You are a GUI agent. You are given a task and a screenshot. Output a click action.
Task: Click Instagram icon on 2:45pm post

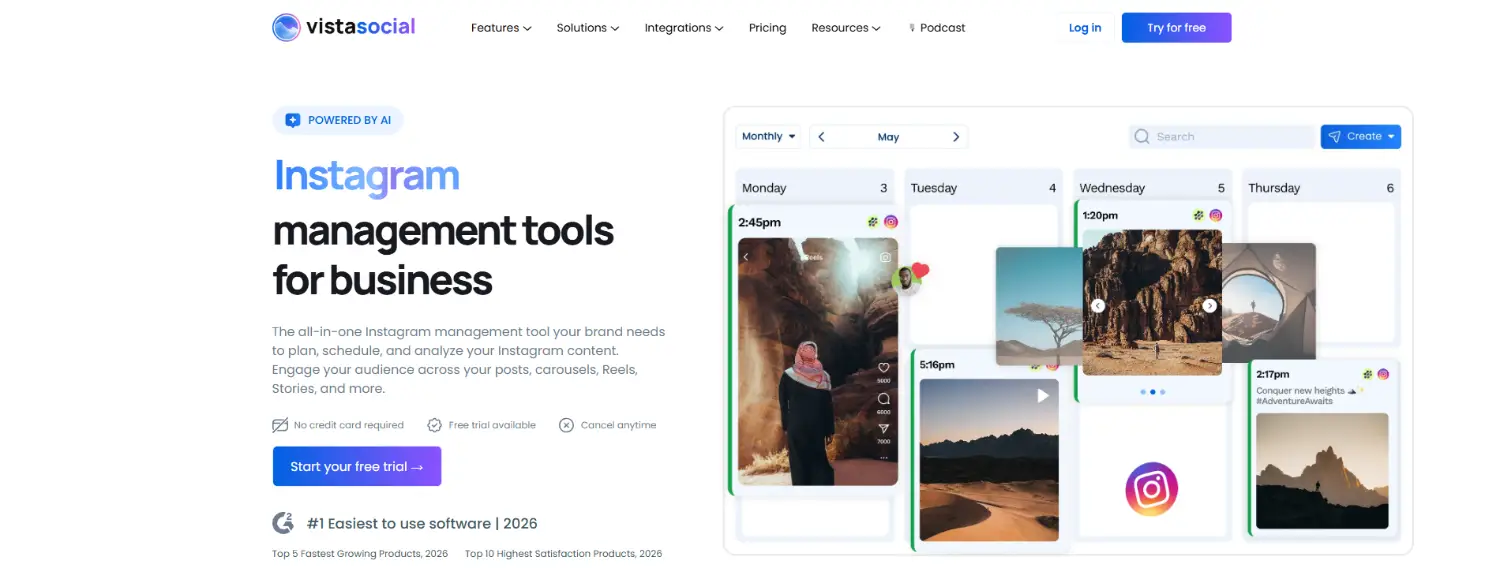click(890, 222)
